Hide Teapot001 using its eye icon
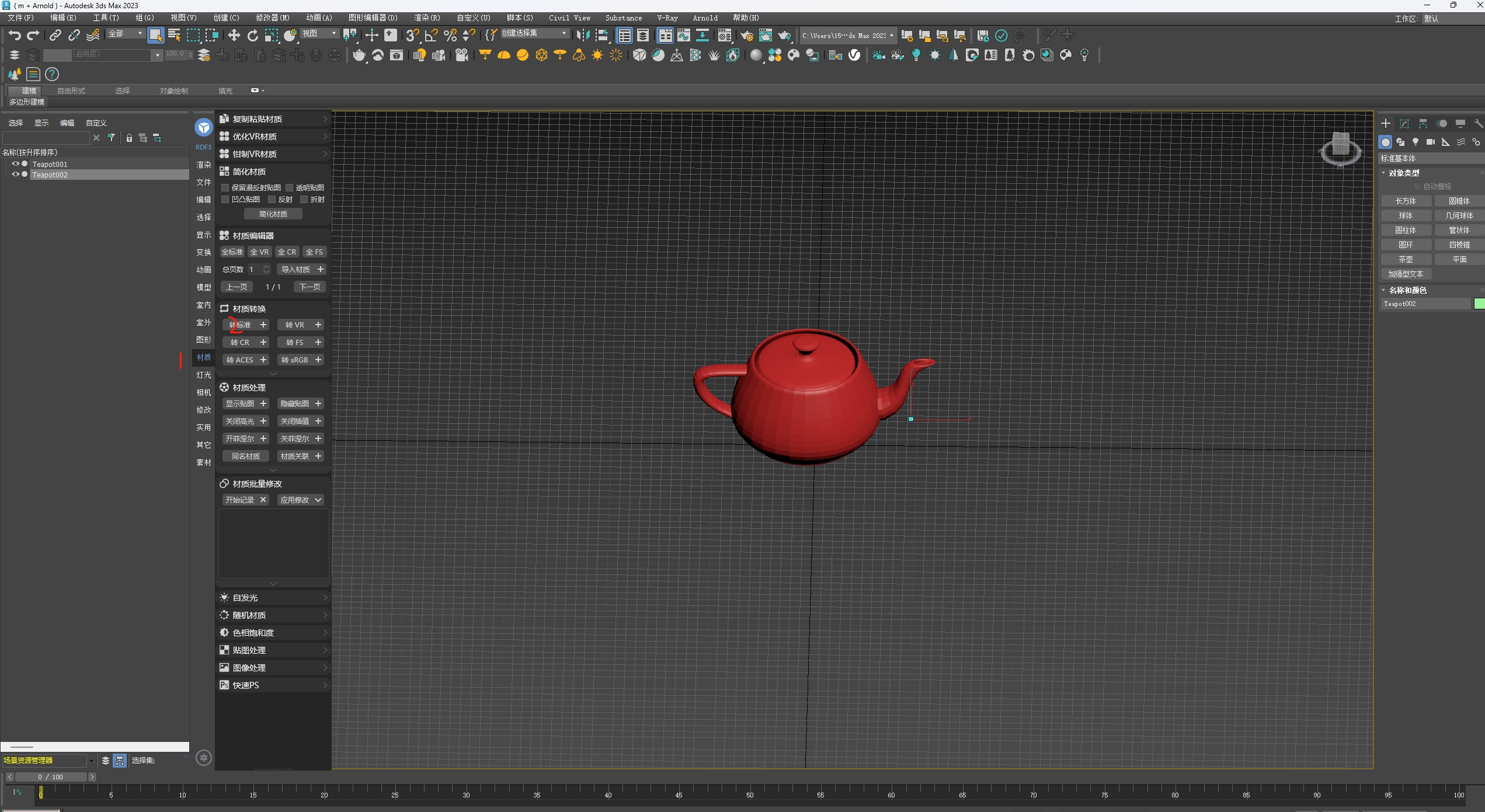The width and height of the screenshot is (1485, 812). pos(16,164)
